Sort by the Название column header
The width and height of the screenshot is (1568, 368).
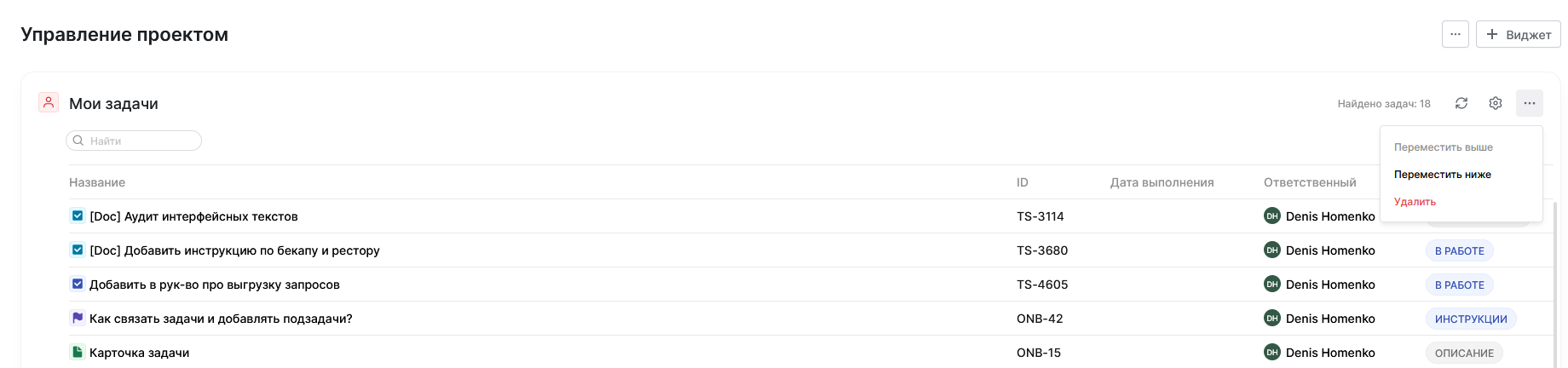[97, 182]
